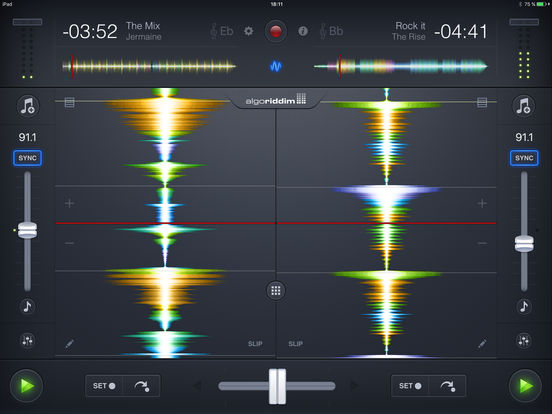552x414 pixels.
Task: Open the settings gear icon
Action: 249,31
